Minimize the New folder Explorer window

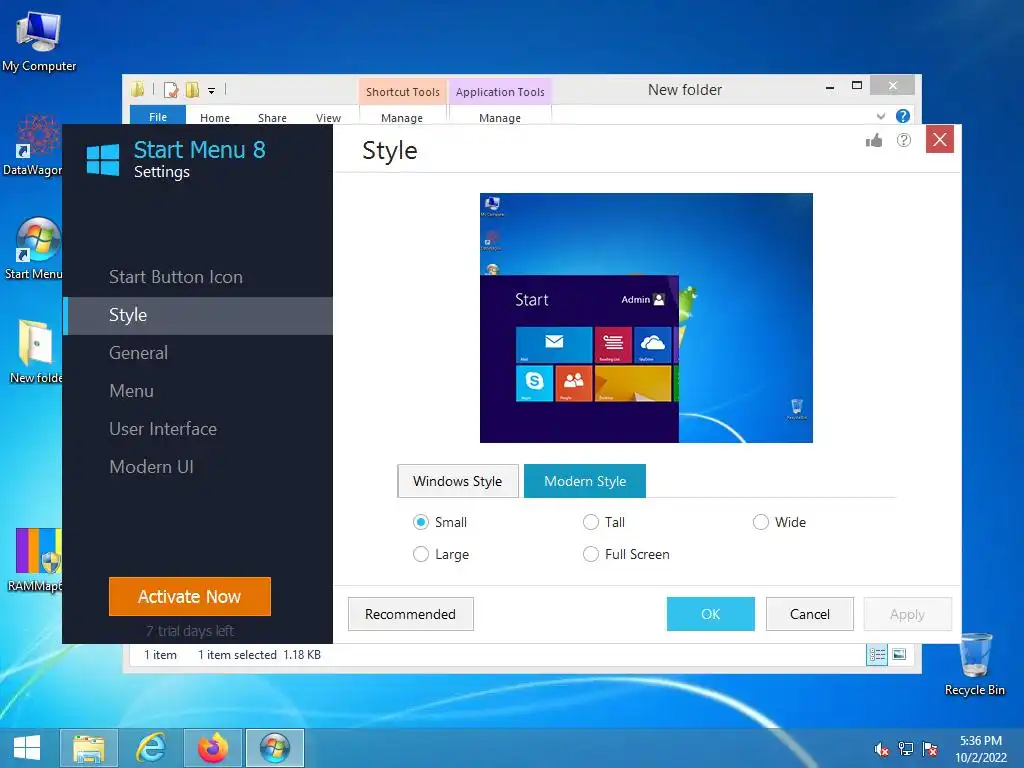click(x=830, y=86)
